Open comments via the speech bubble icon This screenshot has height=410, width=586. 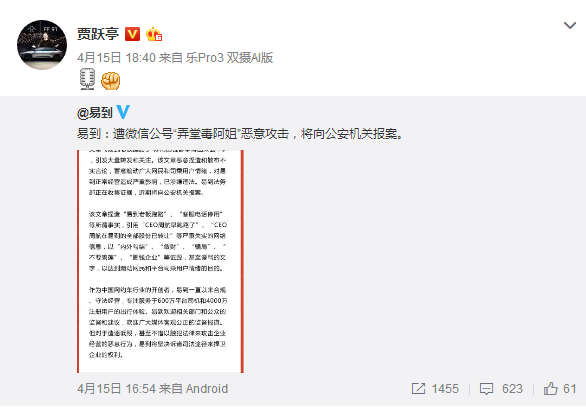pyautogui.click(x=486, y=389)
